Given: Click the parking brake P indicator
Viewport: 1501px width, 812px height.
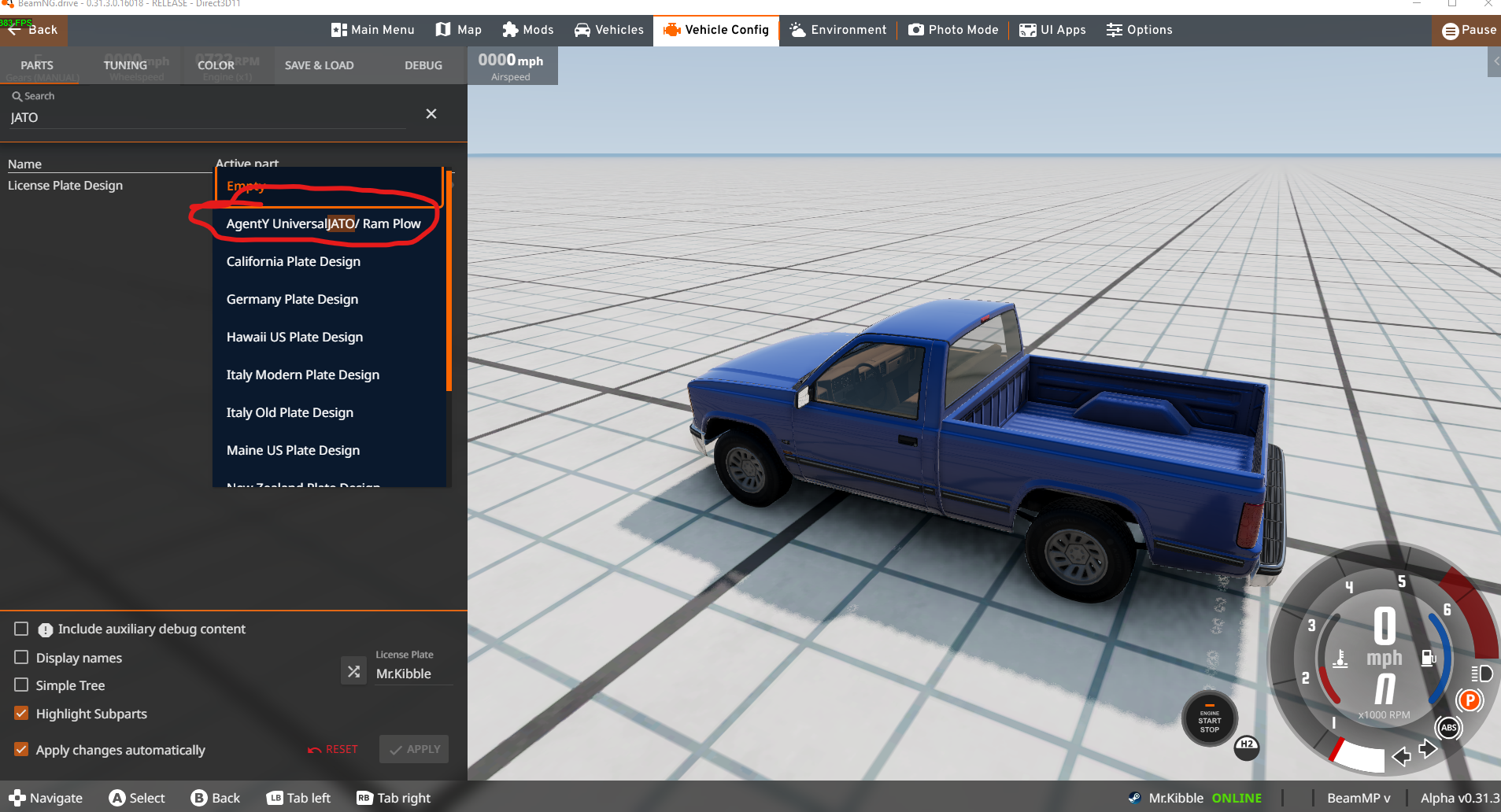Looking at the screenshot, I should (x=1469, y=700).
